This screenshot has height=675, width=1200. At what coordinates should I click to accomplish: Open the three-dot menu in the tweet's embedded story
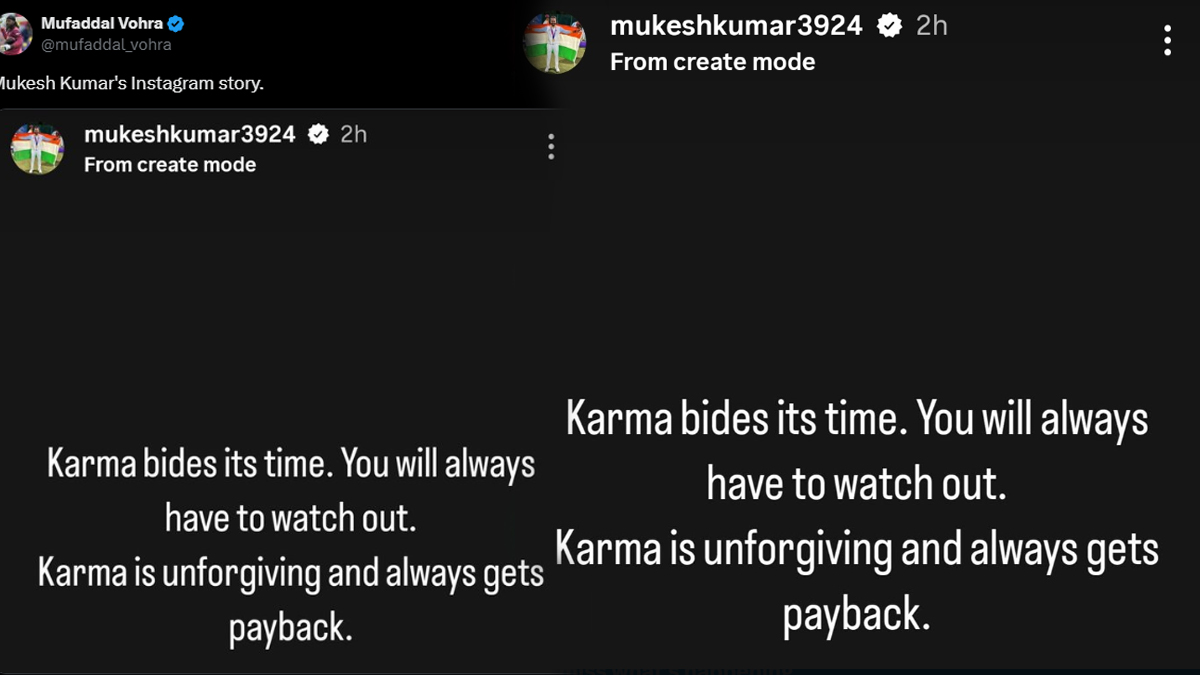click(550, 148)
